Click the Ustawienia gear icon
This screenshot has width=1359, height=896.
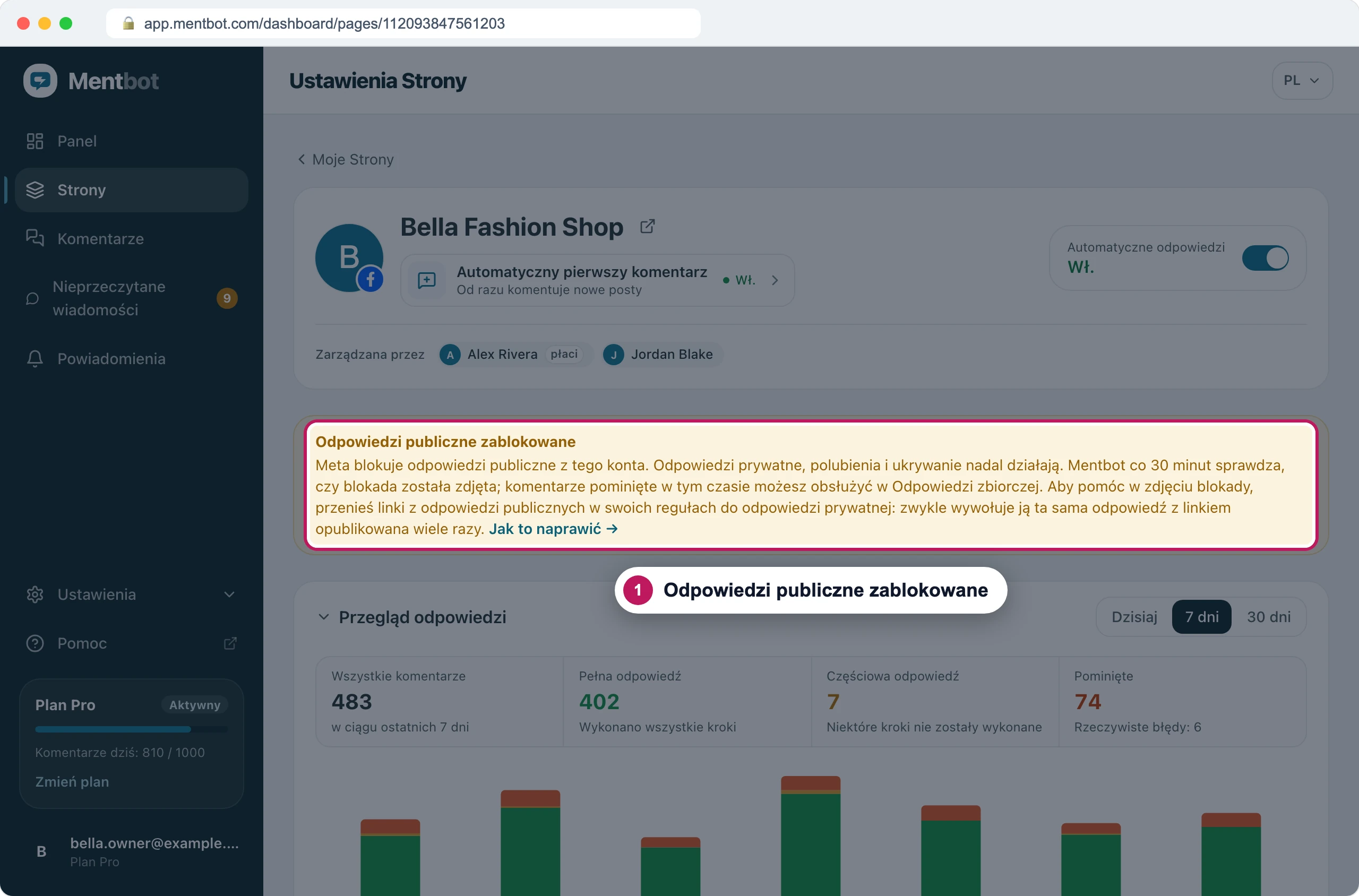(x=35, y=595)
